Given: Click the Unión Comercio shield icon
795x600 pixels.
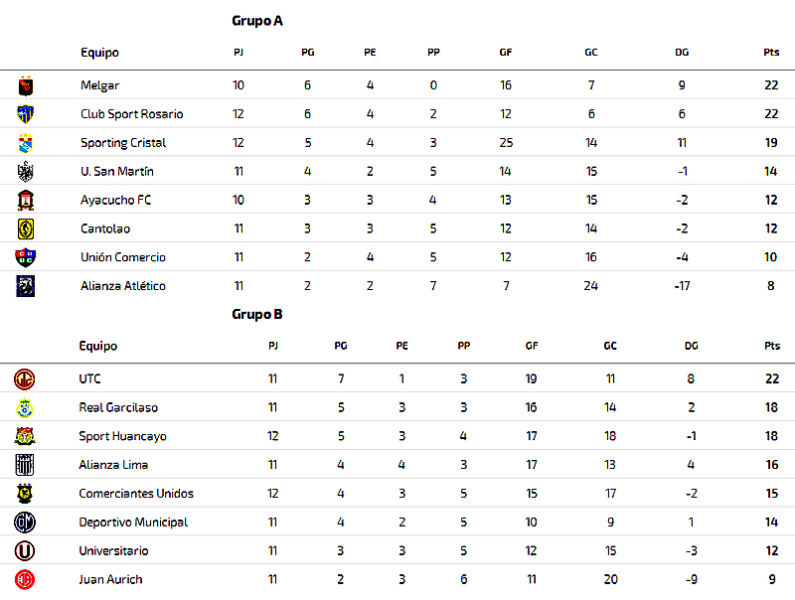Looking at the screenshot, I should (25, 257).
